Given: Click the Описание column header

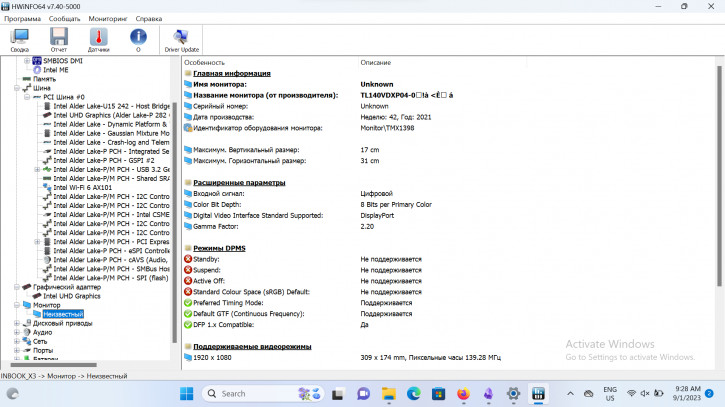Looking at the screenshot, I should [375, 62].
